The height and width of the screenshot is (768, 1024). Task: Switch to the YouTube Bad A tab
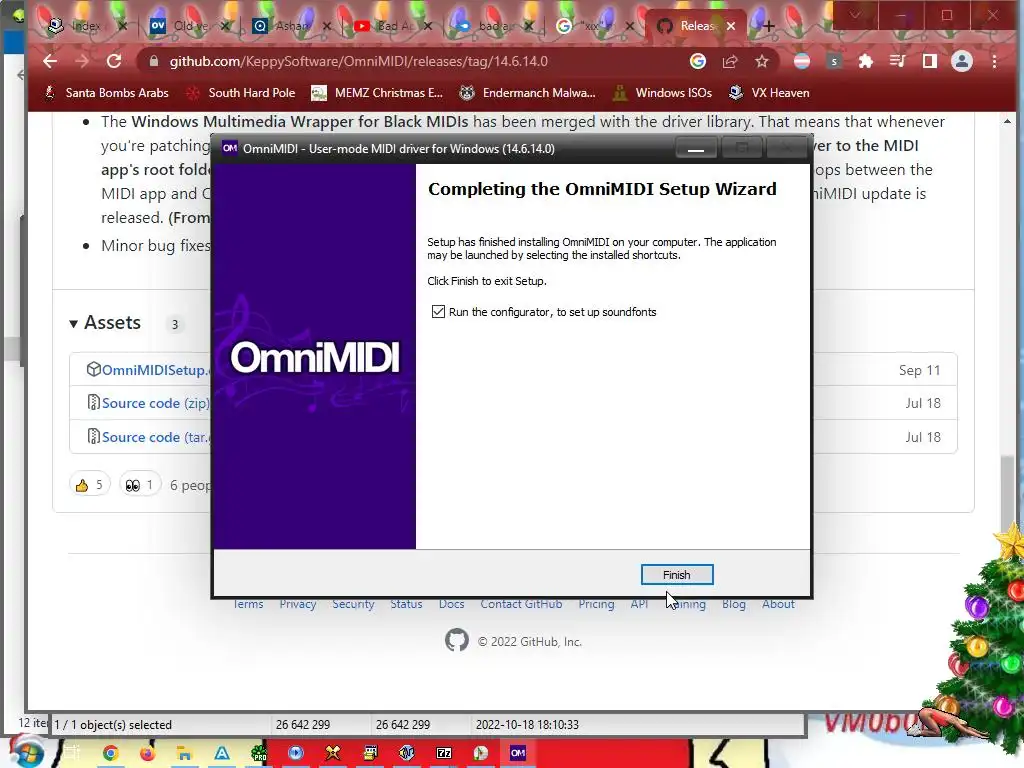click(394, 26)
